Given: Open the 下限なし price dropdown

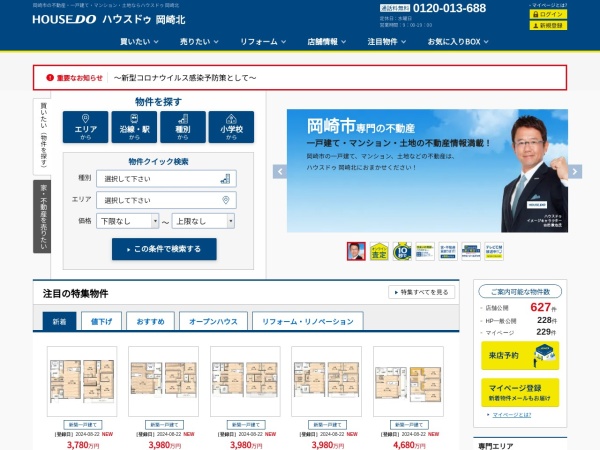Looking at the screenshot, I should (x=127, y=221).
